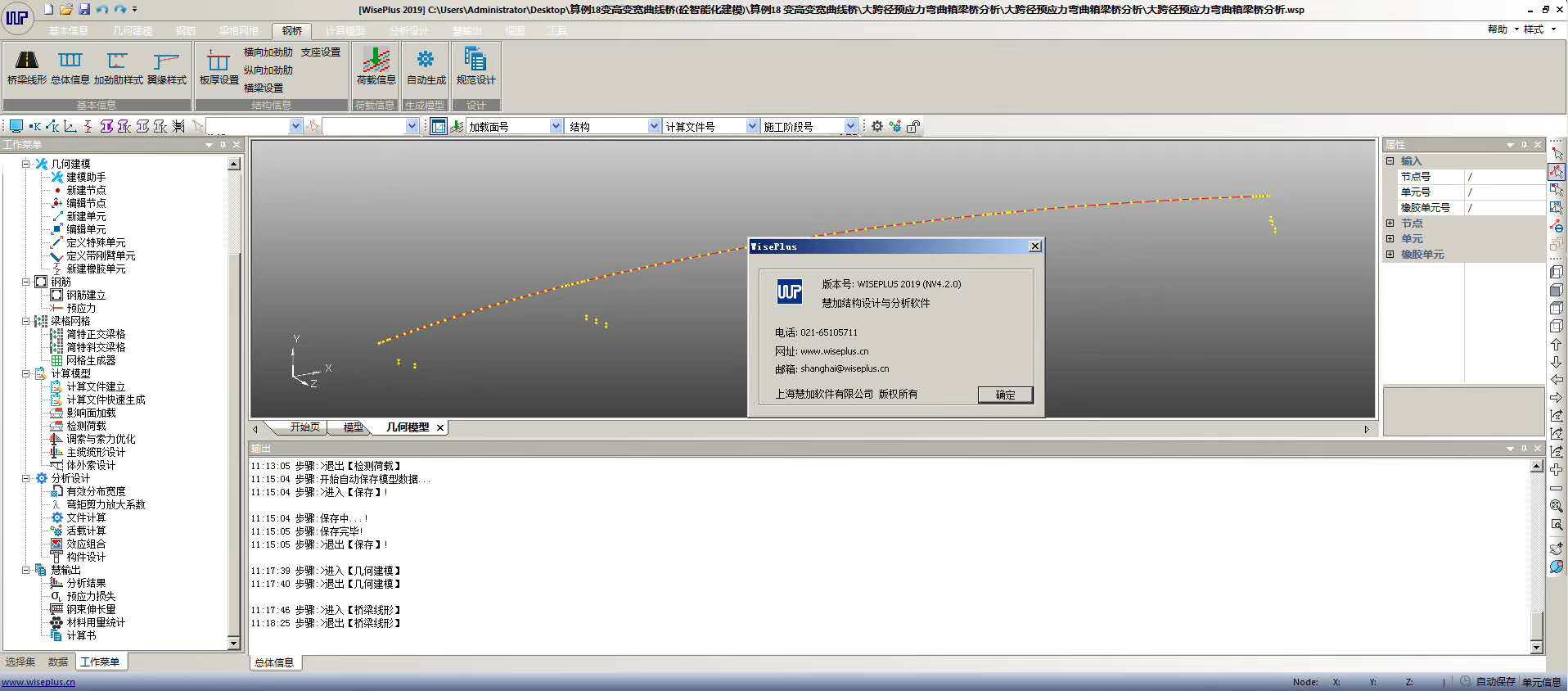Select 预应力损失 in the work menu tree

[91, 596]
